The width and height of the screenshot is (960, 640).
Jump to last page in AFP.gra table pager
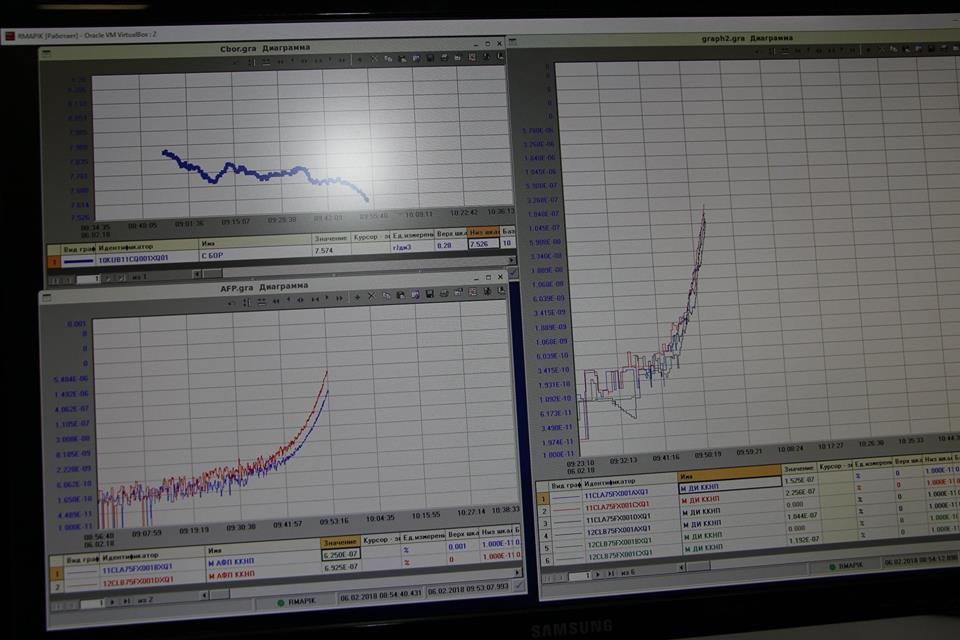[x=124, y=602]
